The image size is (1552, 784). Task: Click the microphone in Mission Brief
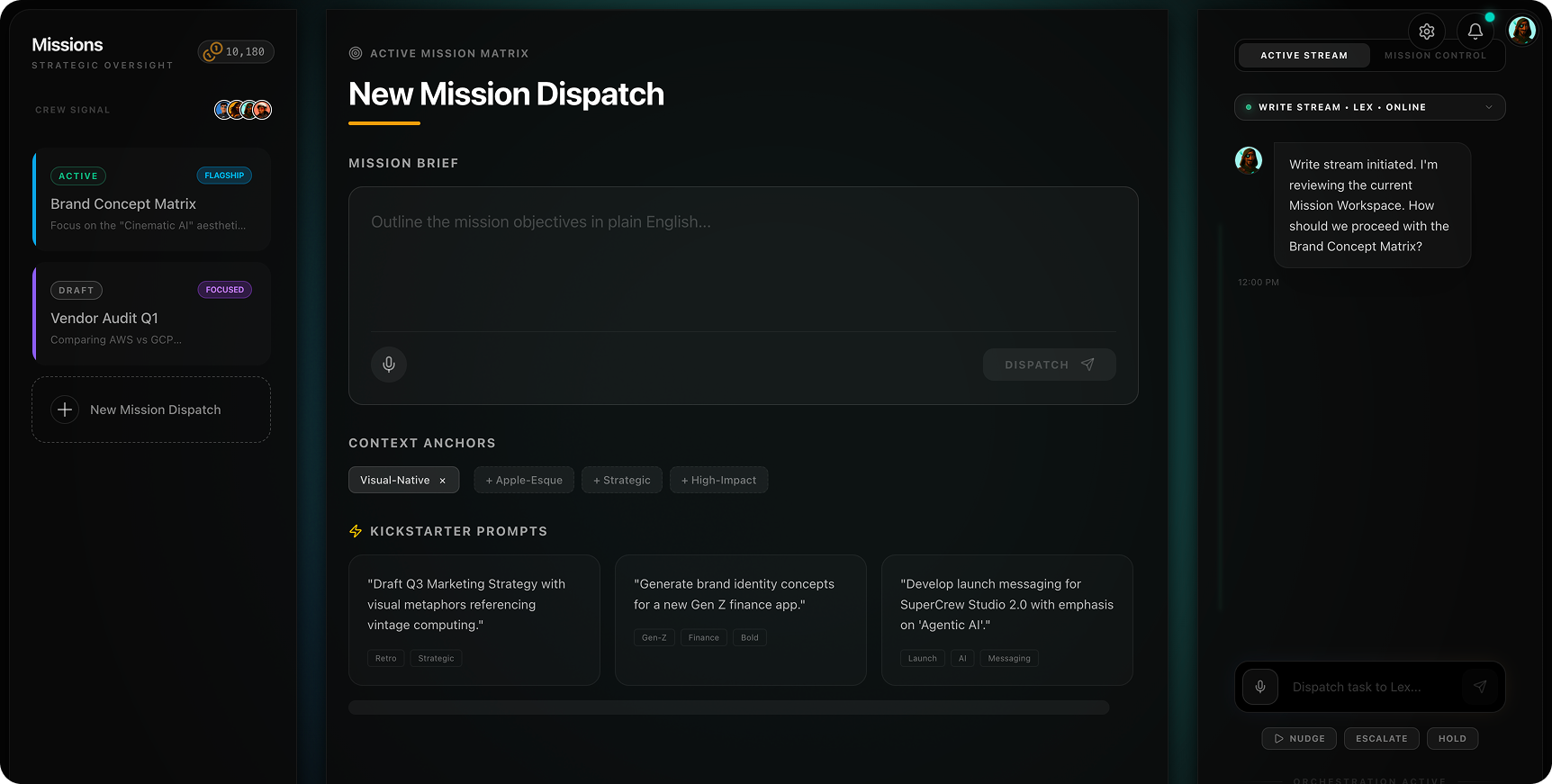389,365
